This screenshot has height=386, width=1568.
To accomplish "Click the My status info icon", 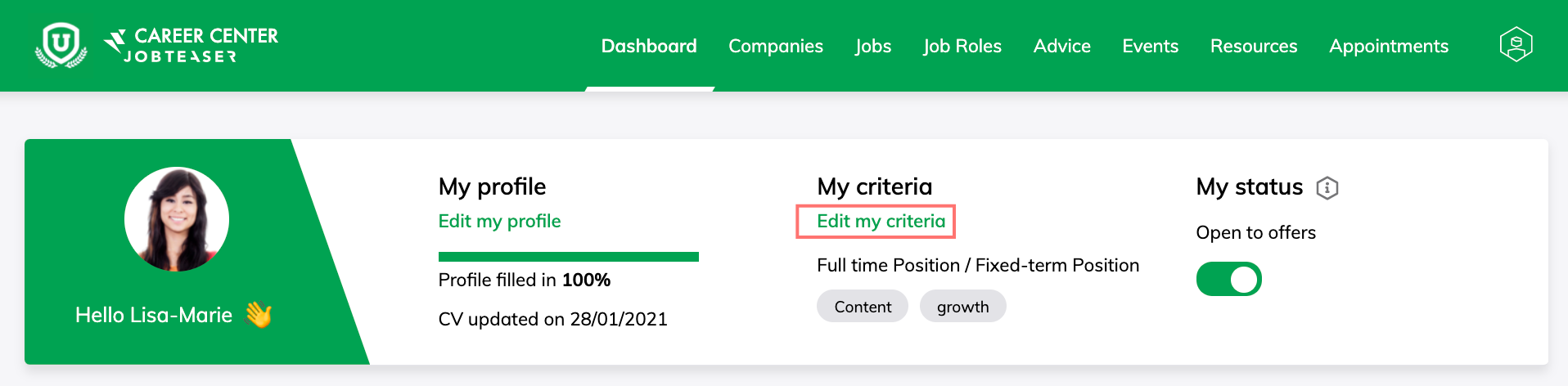I will pyautogui.click(x=1327, y=188).
